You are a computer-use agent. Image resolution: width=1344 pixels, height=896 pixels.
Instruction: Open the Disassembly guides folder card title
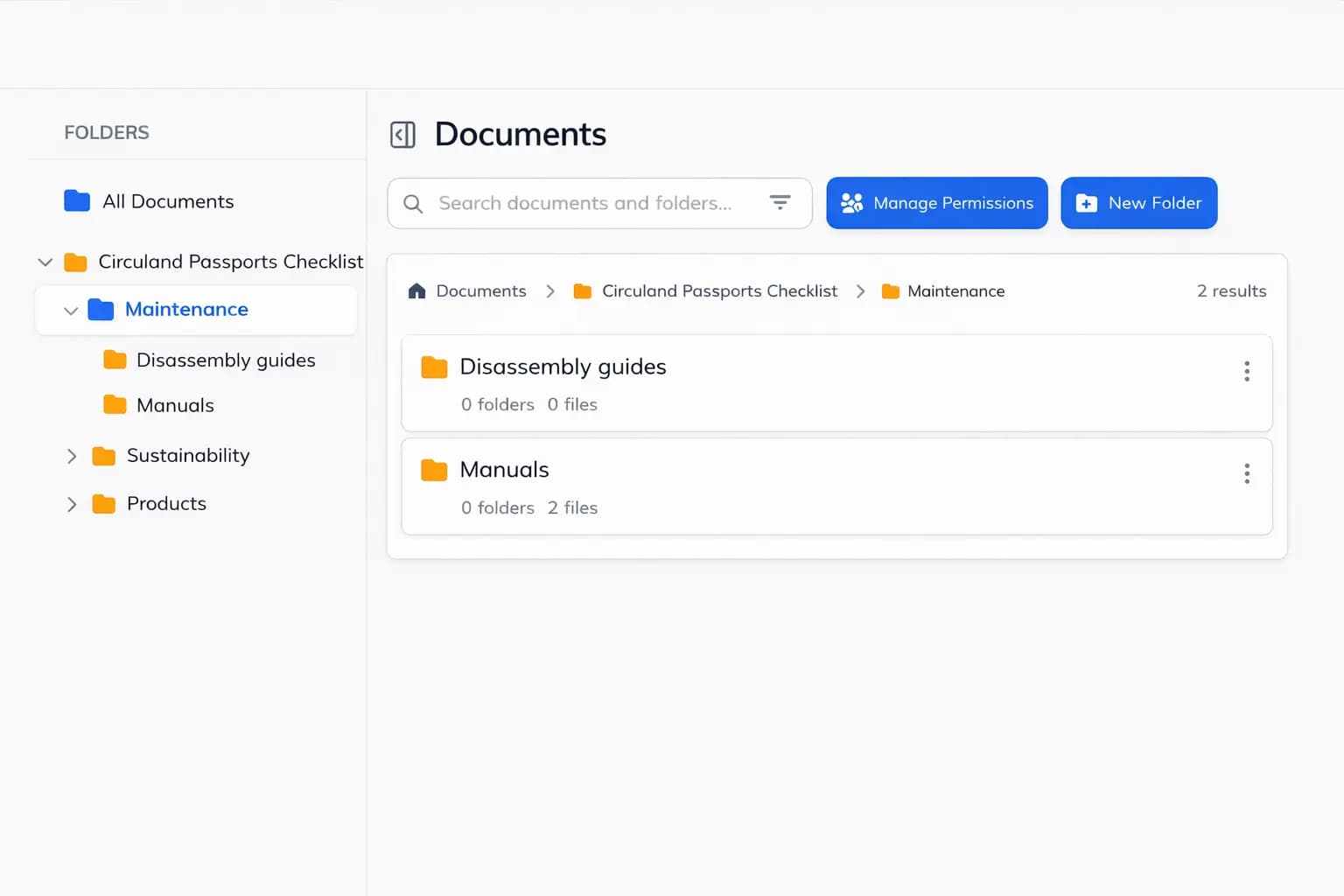[563, 367]
